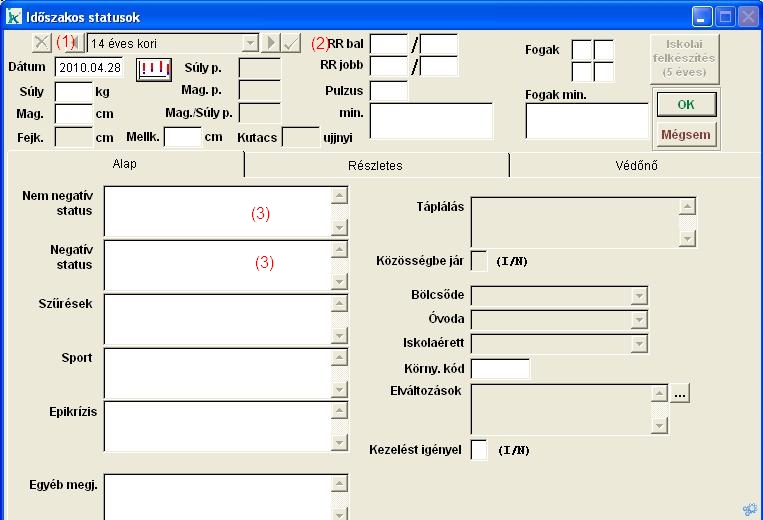Go to previous status with left arrow
The height and width of the screenshot is (520, 763).
[78, 43]
